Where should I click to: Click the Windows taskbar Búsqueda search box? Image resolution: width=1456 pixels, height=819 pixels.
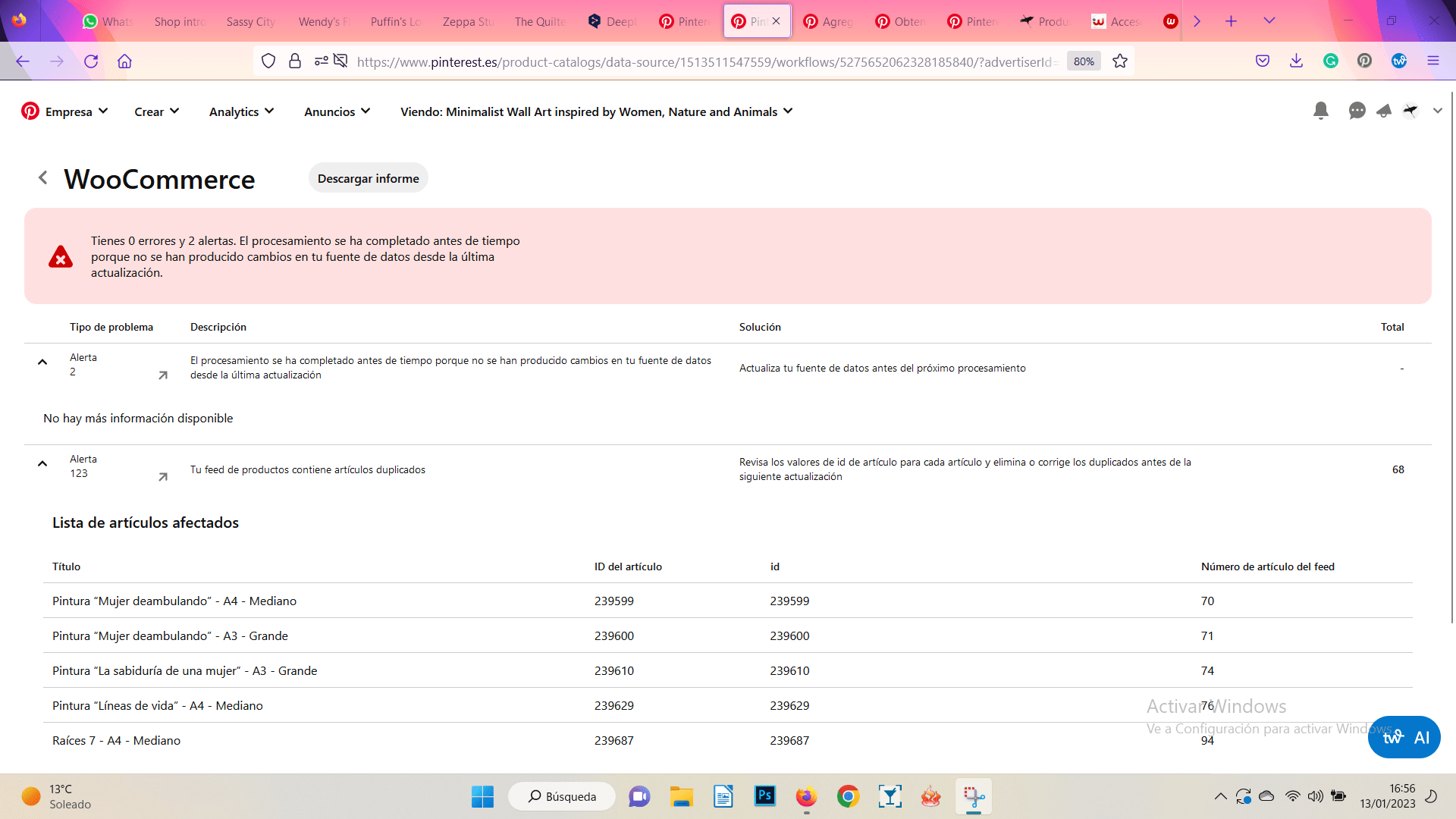pyautogui.click(x=562, y=796)
